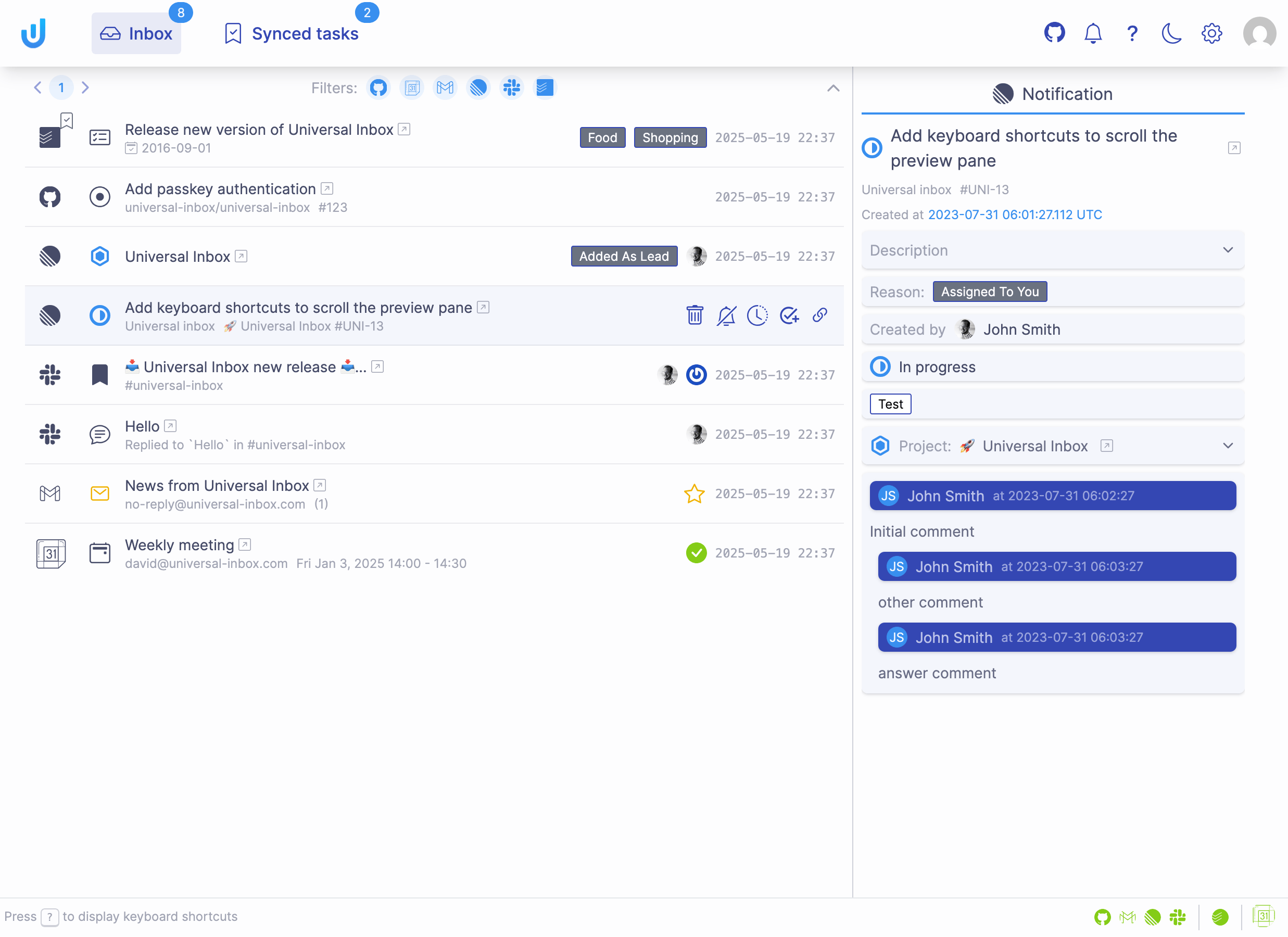Open the Created at timestamp link

1014,214
